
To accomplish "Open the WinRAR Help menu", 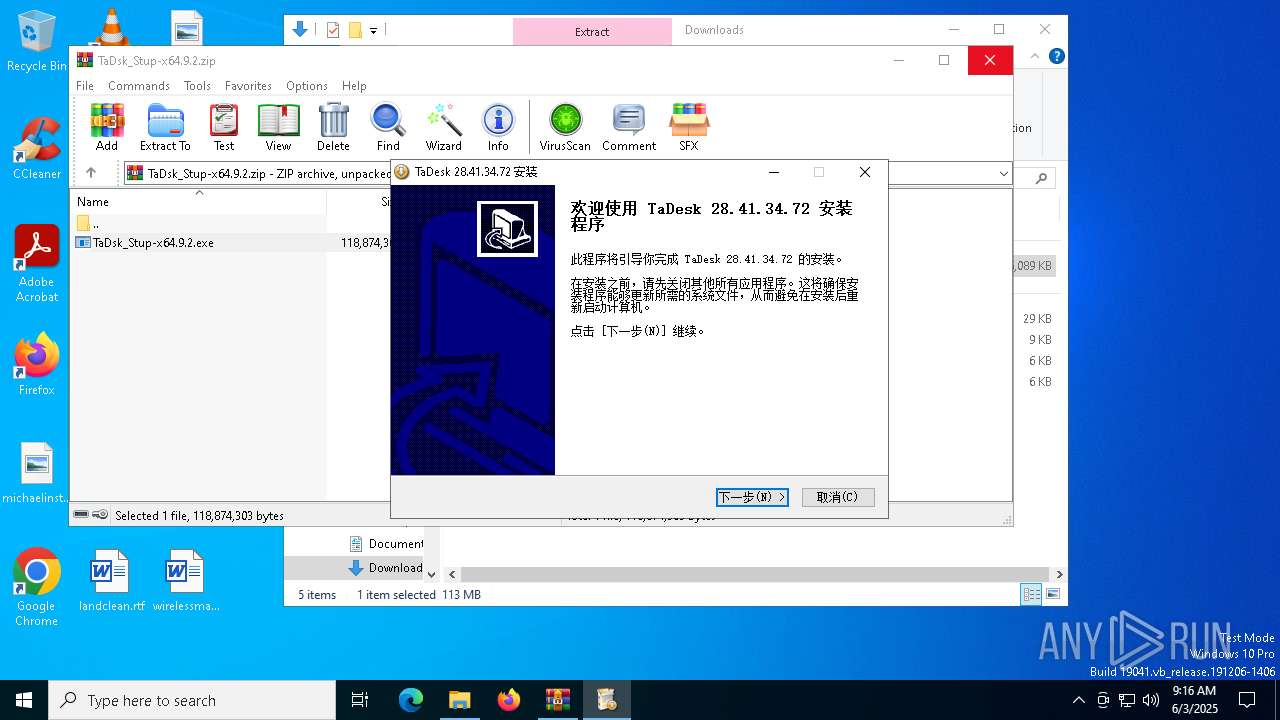I will (x=354, y=86).
